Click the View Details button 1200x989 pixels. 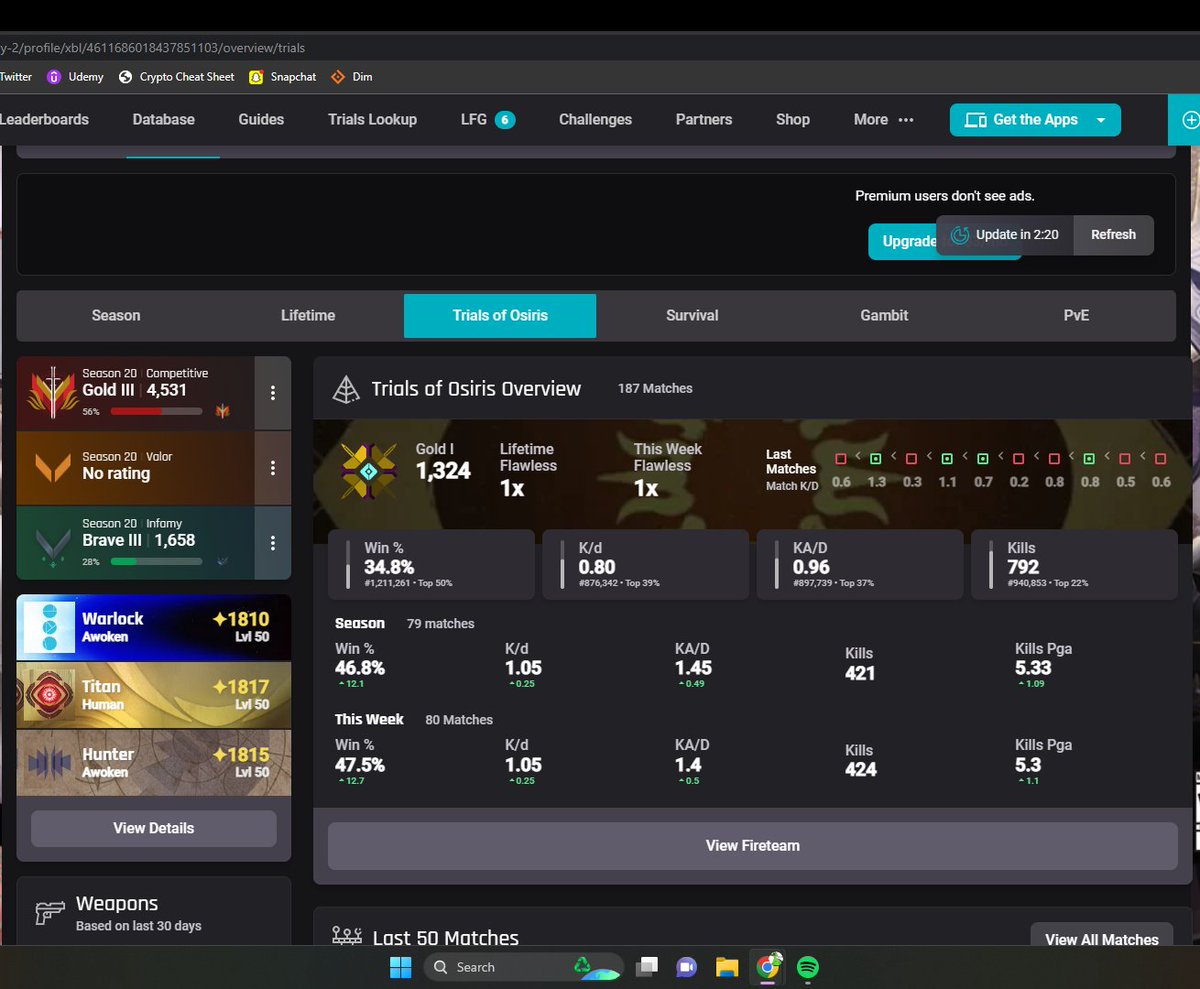pyautogui.click(x=153, y=828)
